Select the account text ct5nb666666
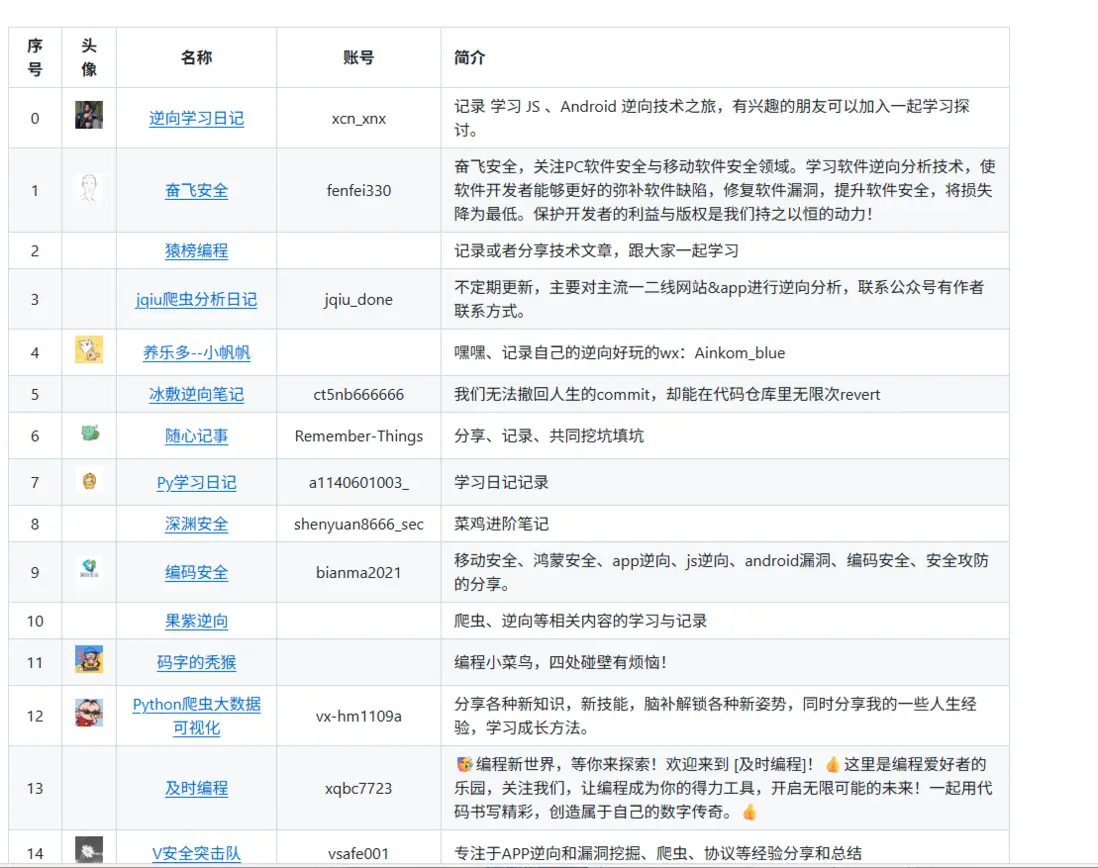This screenshot has width=1098, height=868. click(359, 394)
